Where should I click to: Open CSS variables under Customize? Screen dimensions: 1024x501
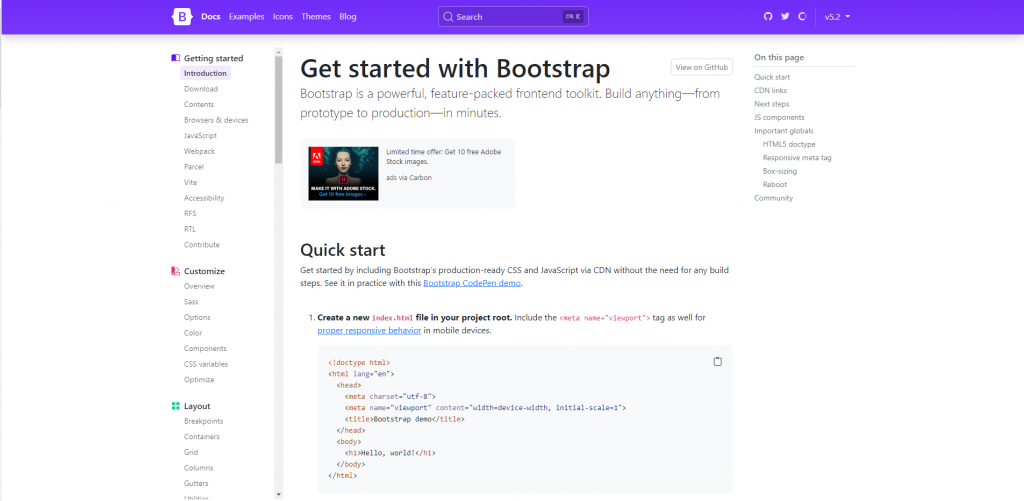coord(206,364)
